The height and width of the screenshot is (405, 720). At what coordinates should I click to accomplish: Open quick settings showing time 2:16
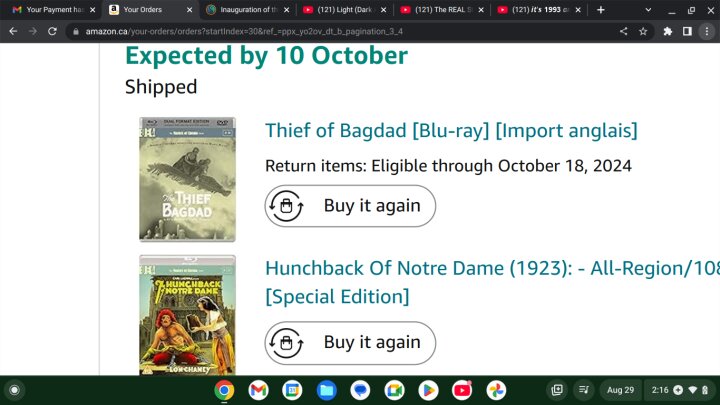[x=680, y=390]
